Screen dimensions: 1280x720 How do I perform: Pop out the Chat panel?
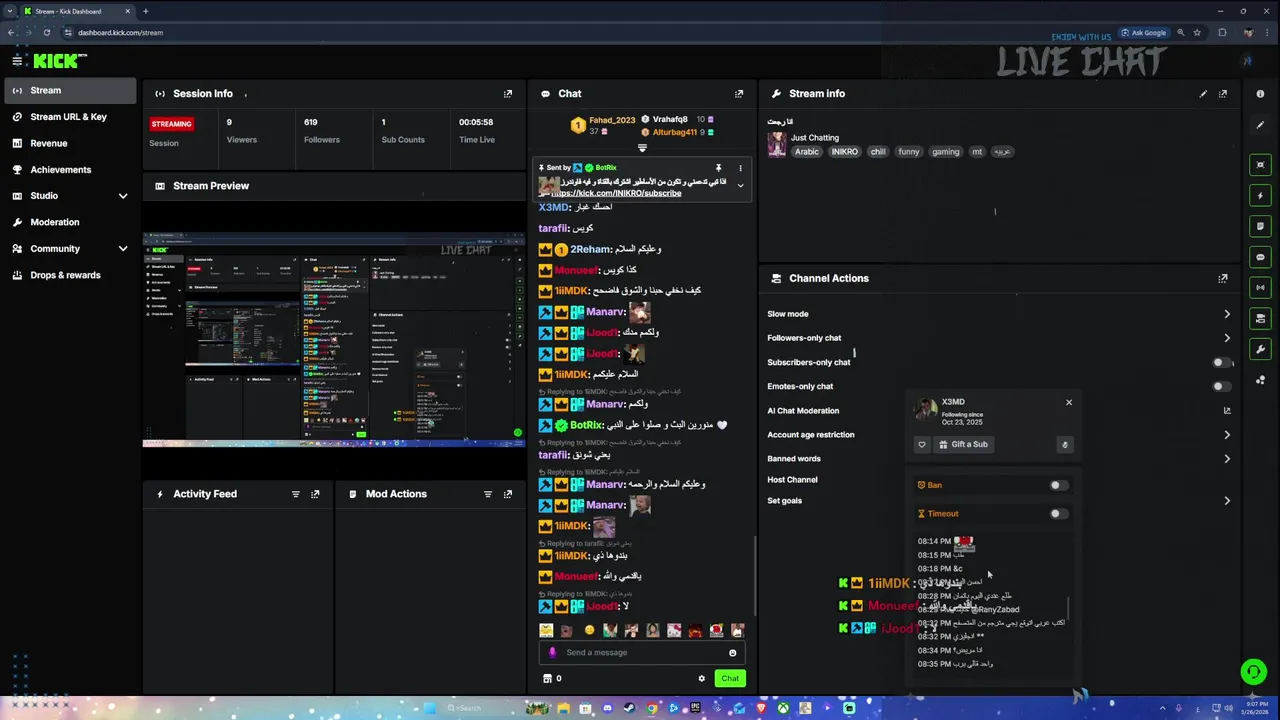pyautogui.click(x=739, y=94)
